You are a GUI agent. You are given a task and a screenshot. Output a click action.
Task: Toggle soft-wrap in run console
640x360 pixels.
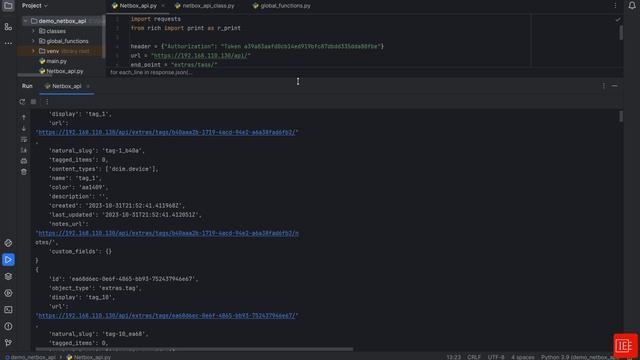24,140
